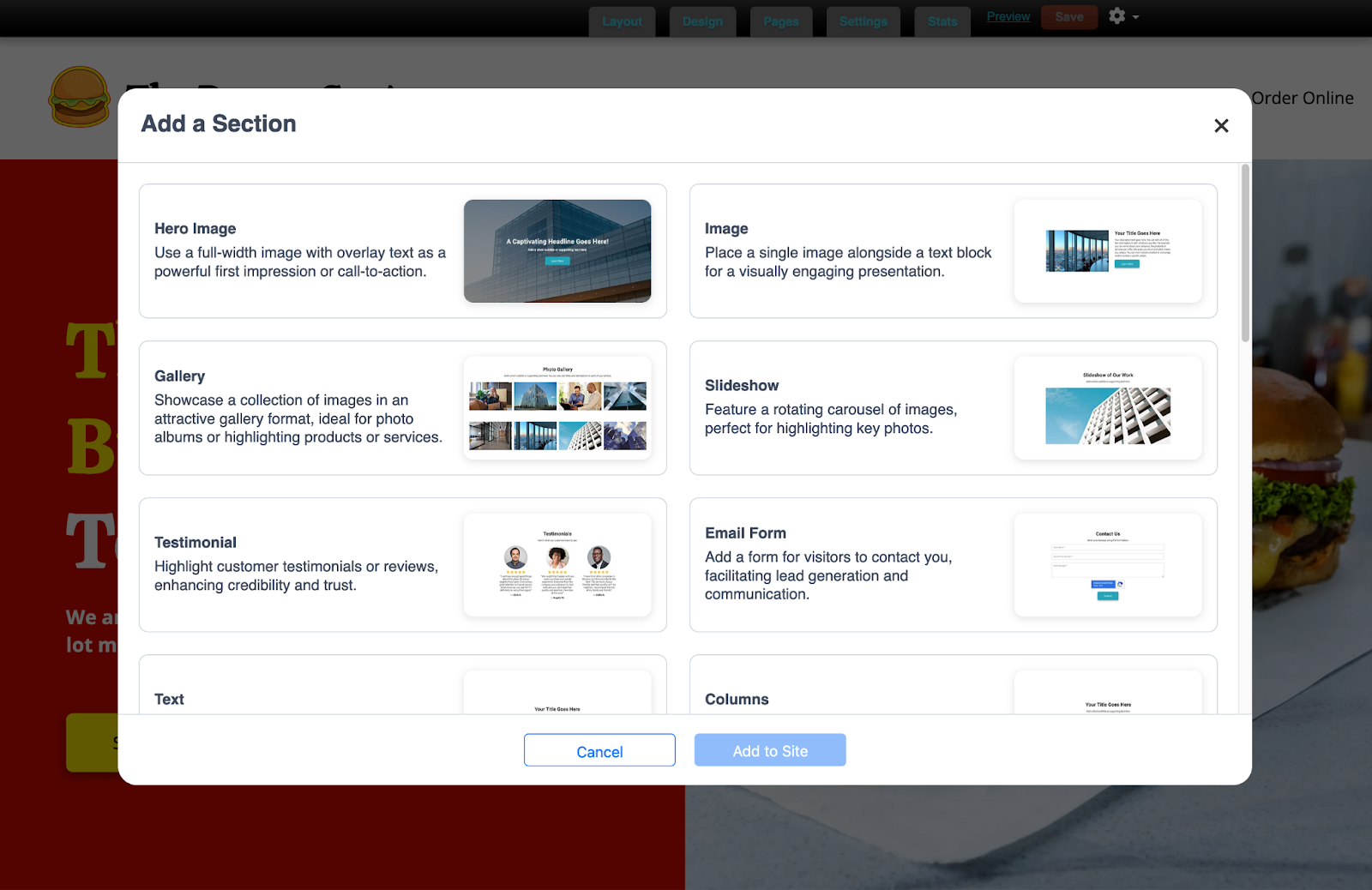Screen dimensions: 1372x890
Task: Open the settings gear icon in top bar
Action: 1116,15
